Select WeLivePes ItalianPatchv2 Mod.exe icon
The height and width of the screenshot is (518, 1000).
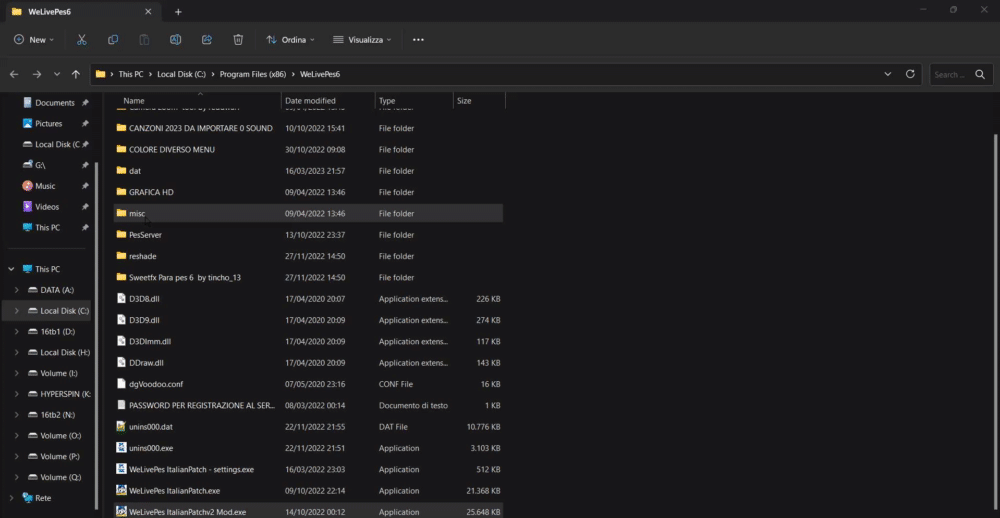(121, 512)
